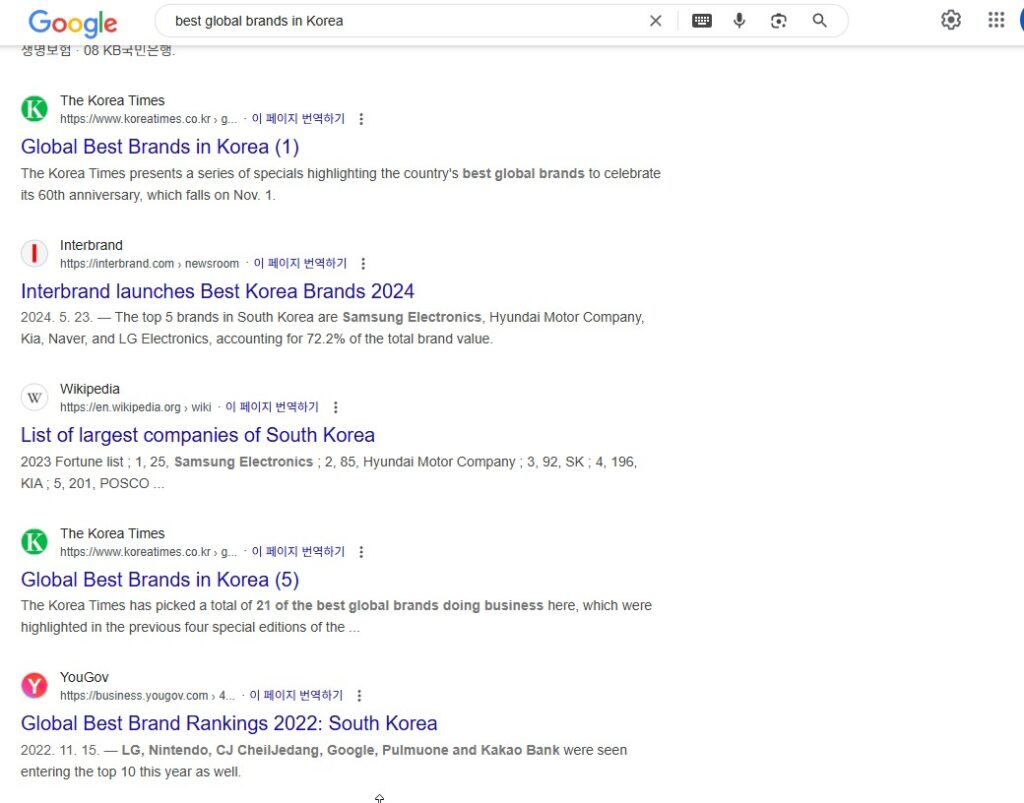Start voice search with microphone icon
Viewport: 1024px width, 803px height.
pyautogui.click(x=739, y=21)
